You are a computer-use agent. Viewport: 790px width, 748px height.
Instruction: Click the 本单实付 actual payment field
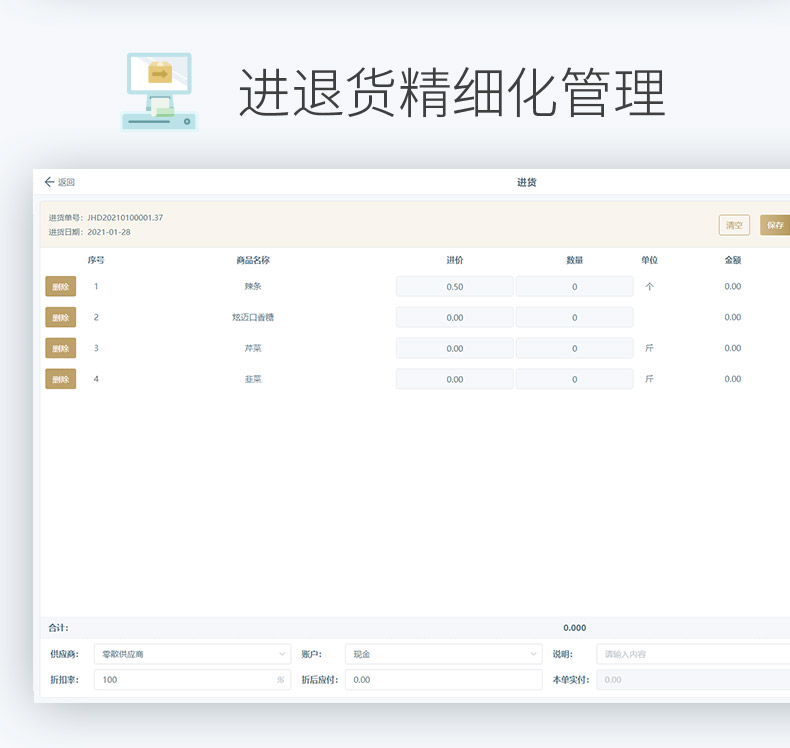coord(692,680)
